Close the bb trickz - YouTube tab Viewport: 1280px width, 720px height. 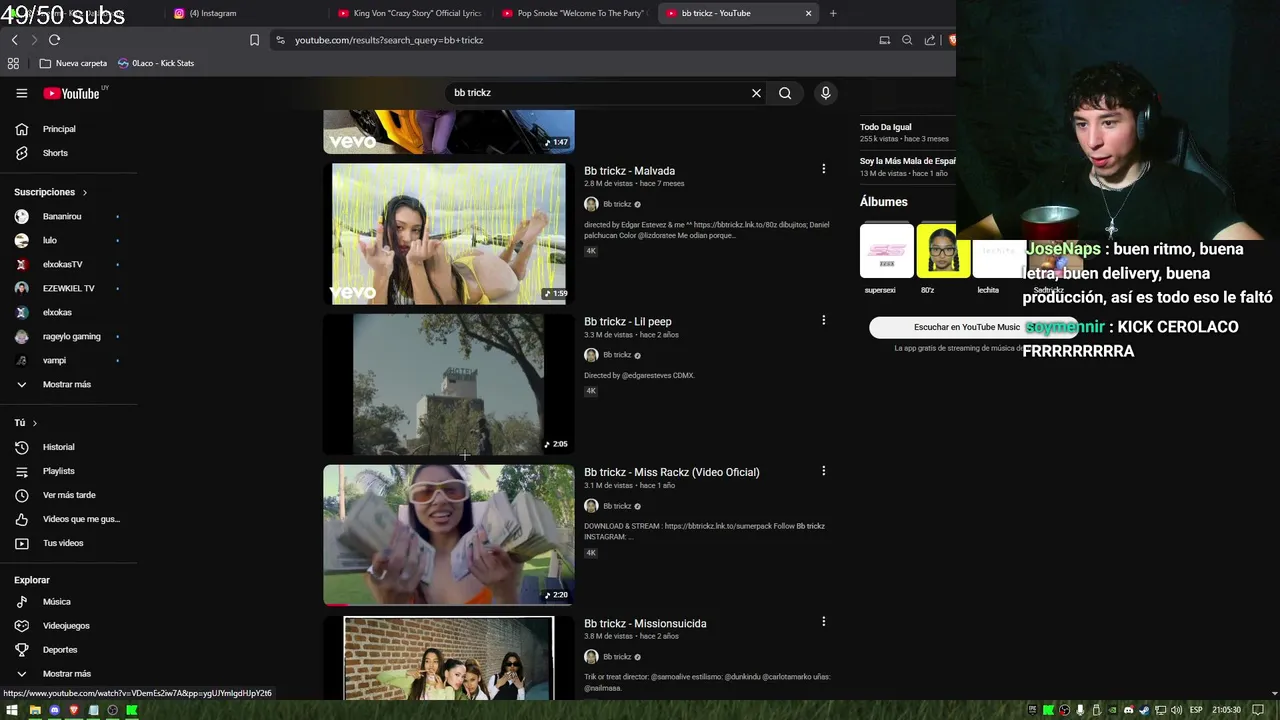(808, 13)
